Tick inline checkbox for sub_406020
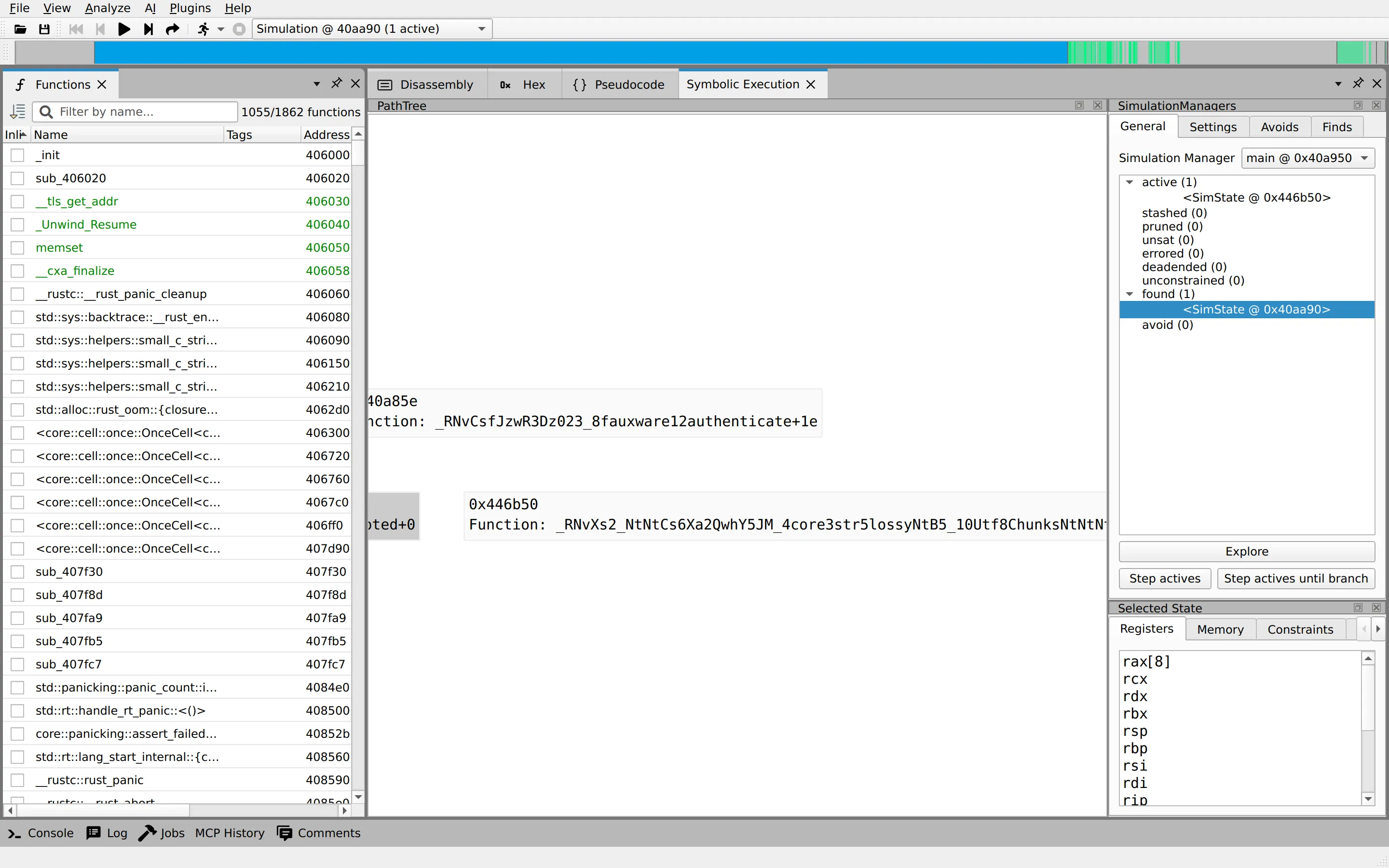1389x868 pixels. click(x=18, y=178)
